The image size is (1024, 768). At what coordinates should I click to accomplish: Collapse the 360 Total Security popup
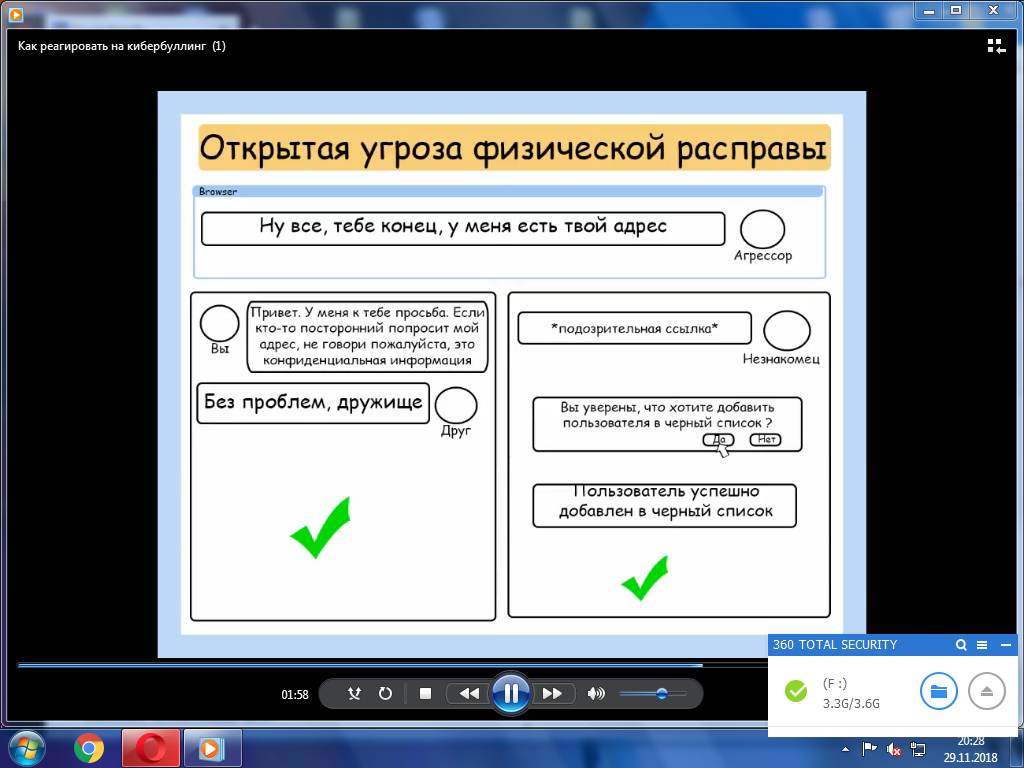pos(1005,645)
